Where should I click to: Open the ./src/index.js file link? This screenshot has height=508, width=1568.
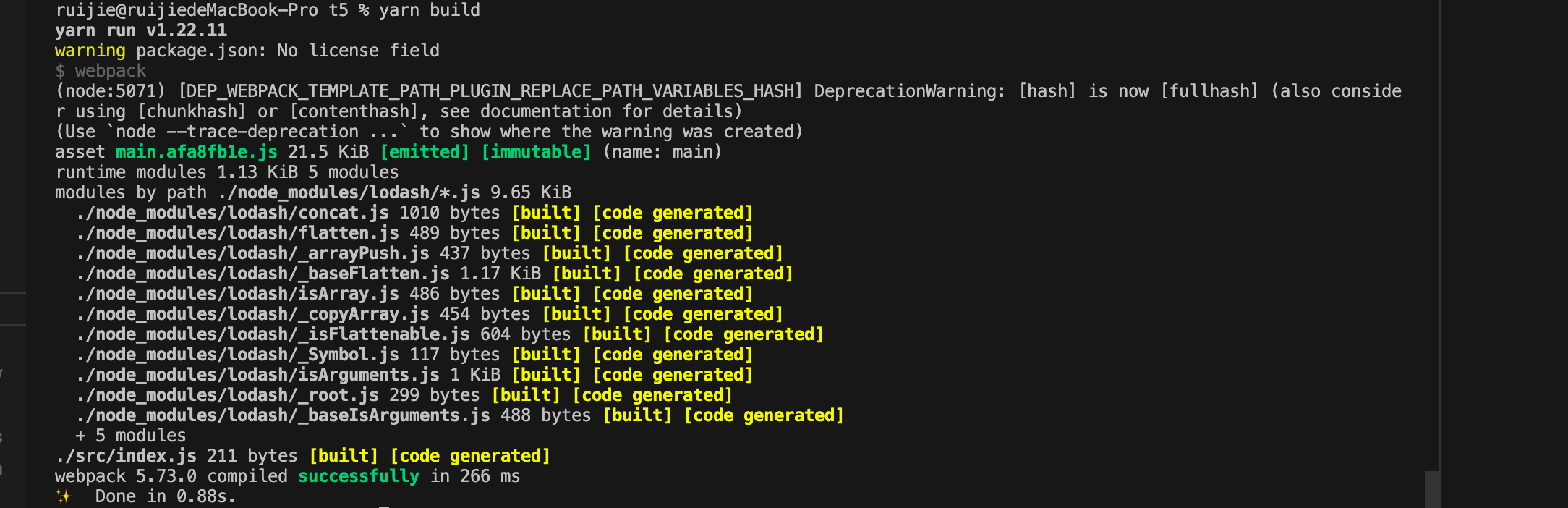coord(126,456)
